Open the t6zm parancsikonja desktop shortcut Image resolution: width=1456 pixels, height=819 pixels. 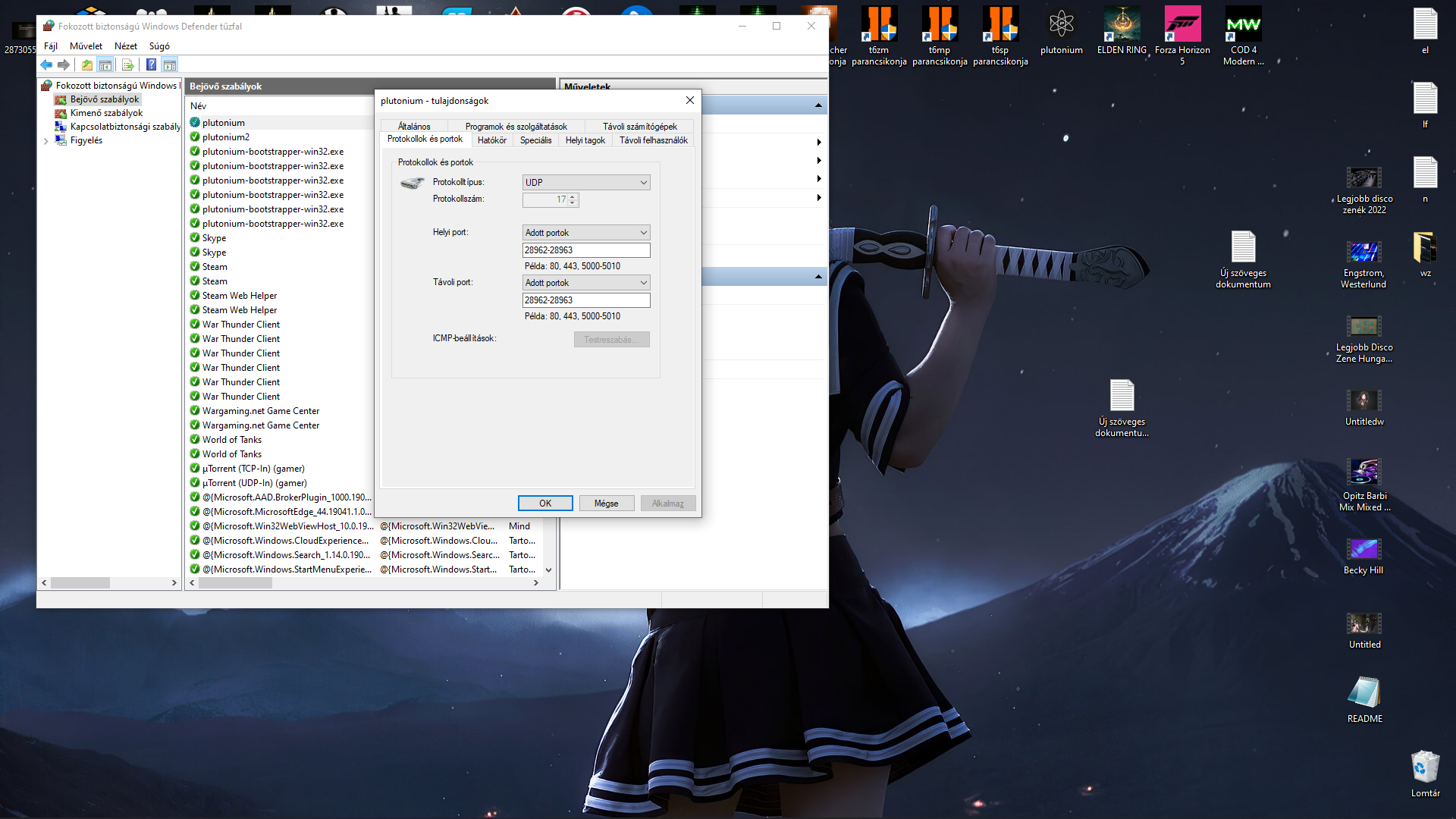879,36
